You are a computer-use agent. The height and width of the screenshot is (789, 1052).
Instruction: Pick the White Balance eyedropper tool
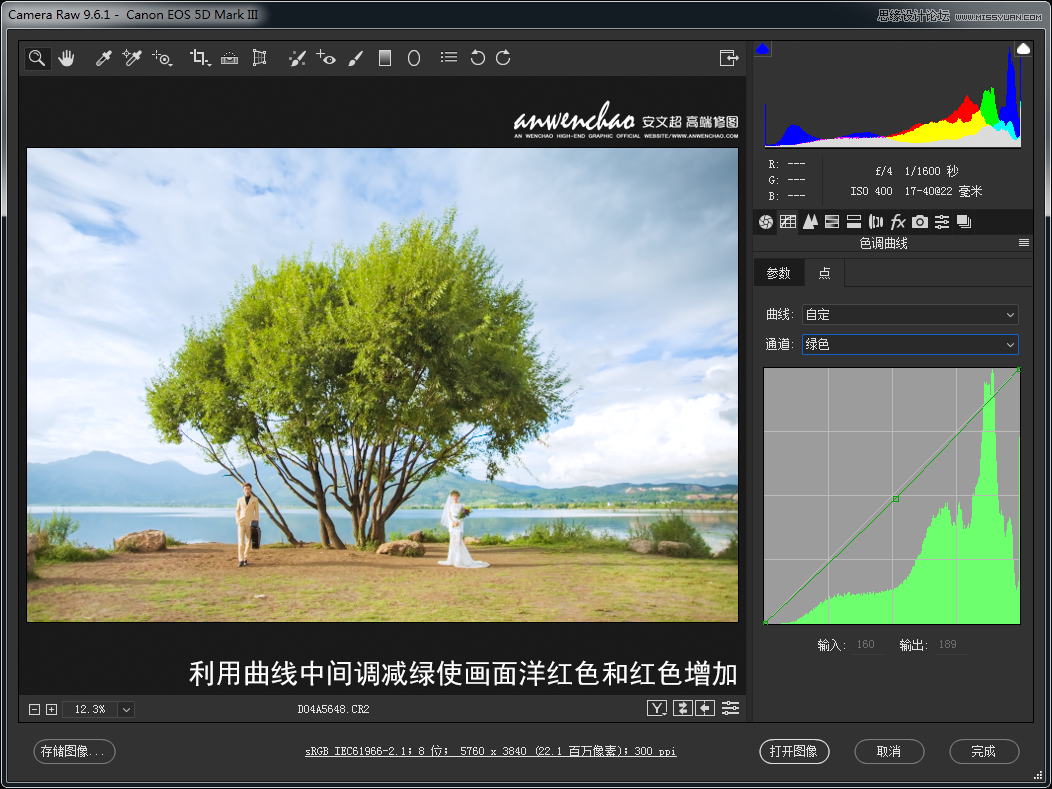[x=103, y=58]
